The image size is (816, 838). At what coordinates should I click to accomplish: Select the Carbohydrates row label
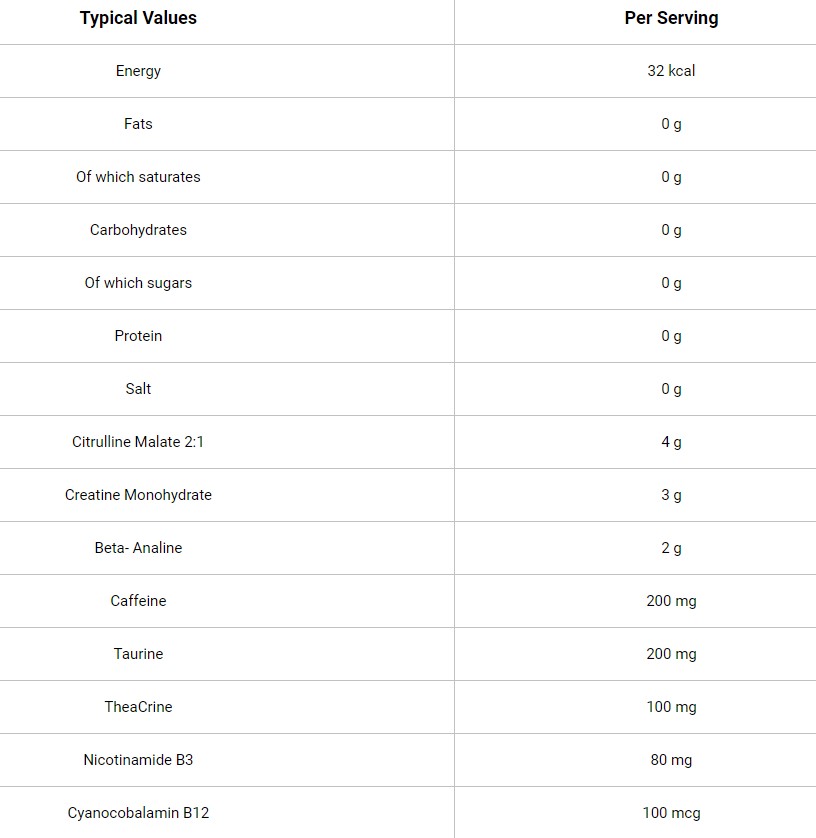click(138, 230)
